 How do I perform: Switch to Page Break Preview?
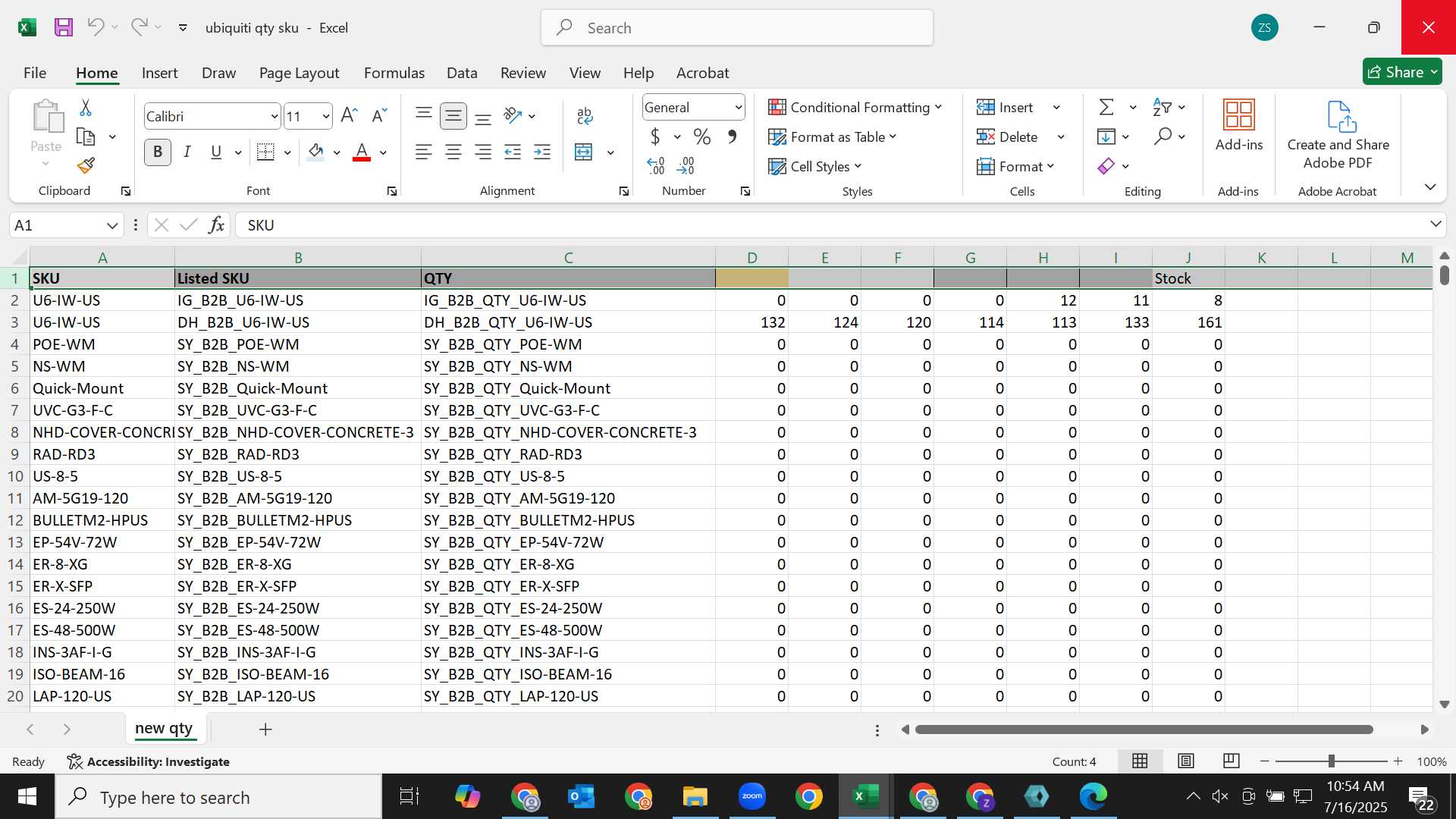1232,761
